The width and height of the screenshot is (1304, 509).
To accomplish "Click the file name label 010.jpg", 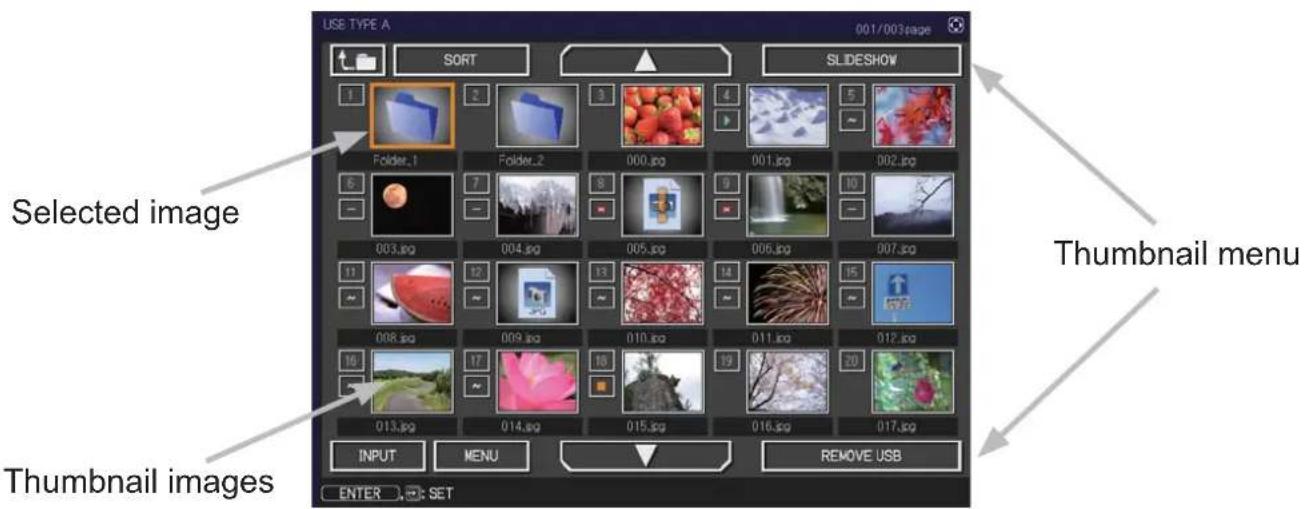I will [646, 337].
